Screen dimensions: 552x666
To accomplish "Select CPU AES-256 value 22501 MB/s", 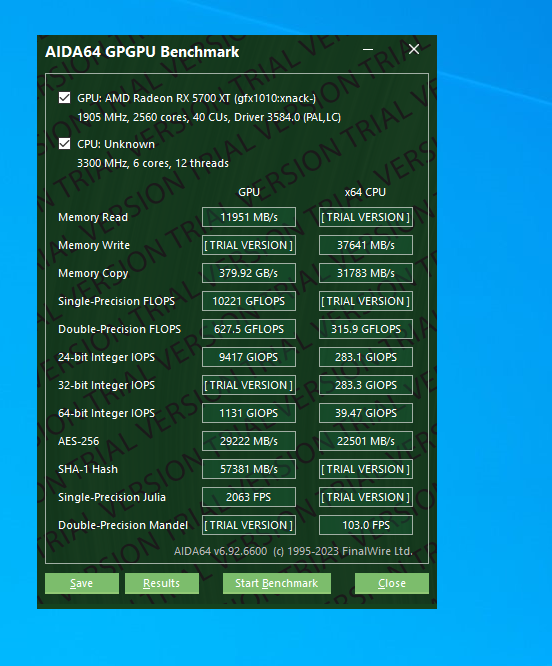I will click(x=366, y=441).
